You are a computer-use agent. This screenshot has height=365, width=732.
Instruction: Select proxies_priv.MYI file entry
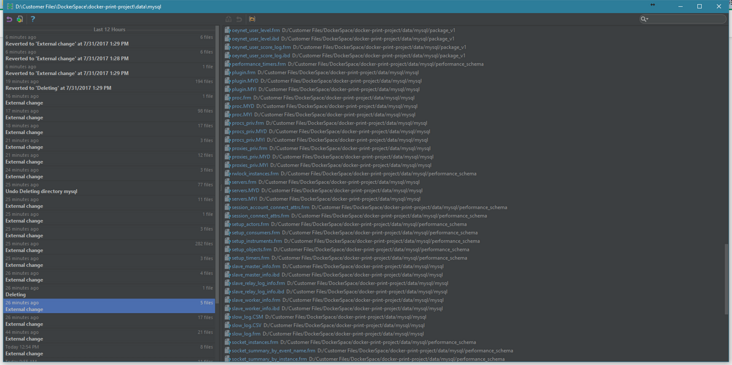coord(250,165)
